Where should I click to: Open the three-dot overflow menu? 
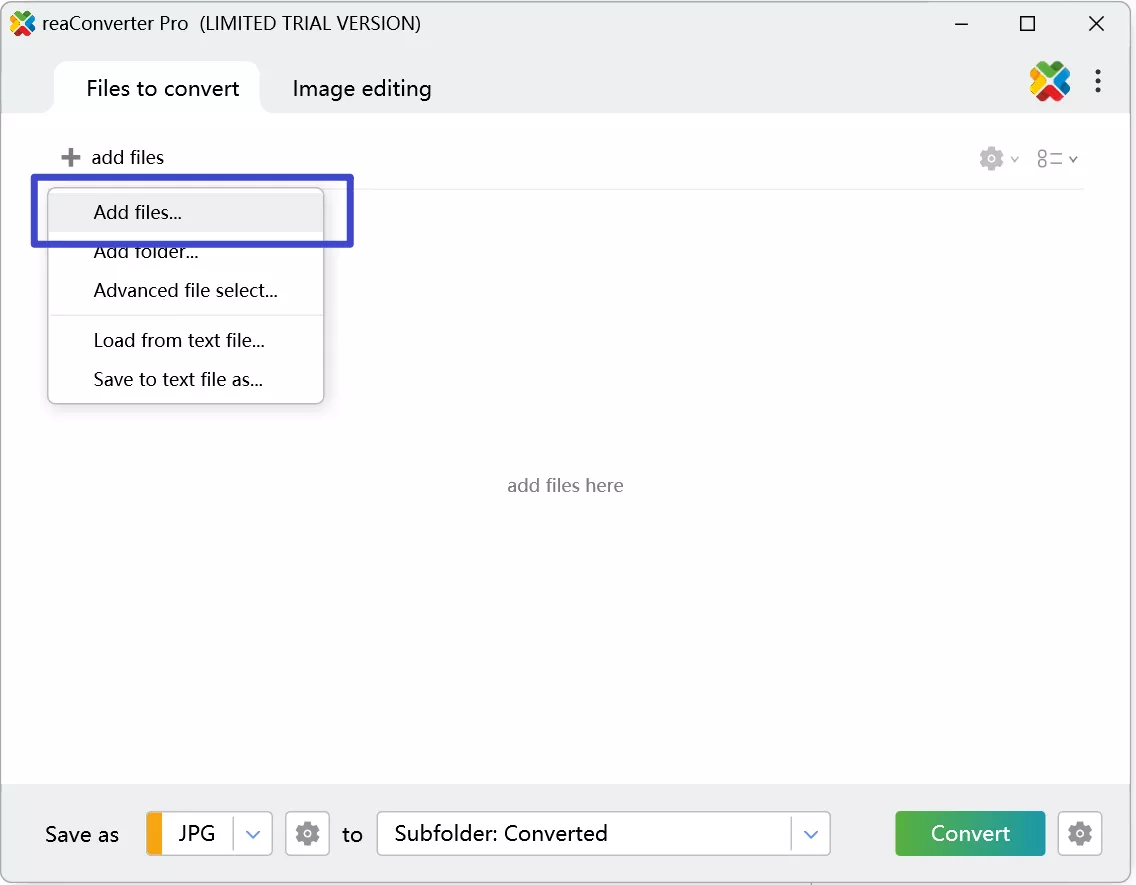1098,81
